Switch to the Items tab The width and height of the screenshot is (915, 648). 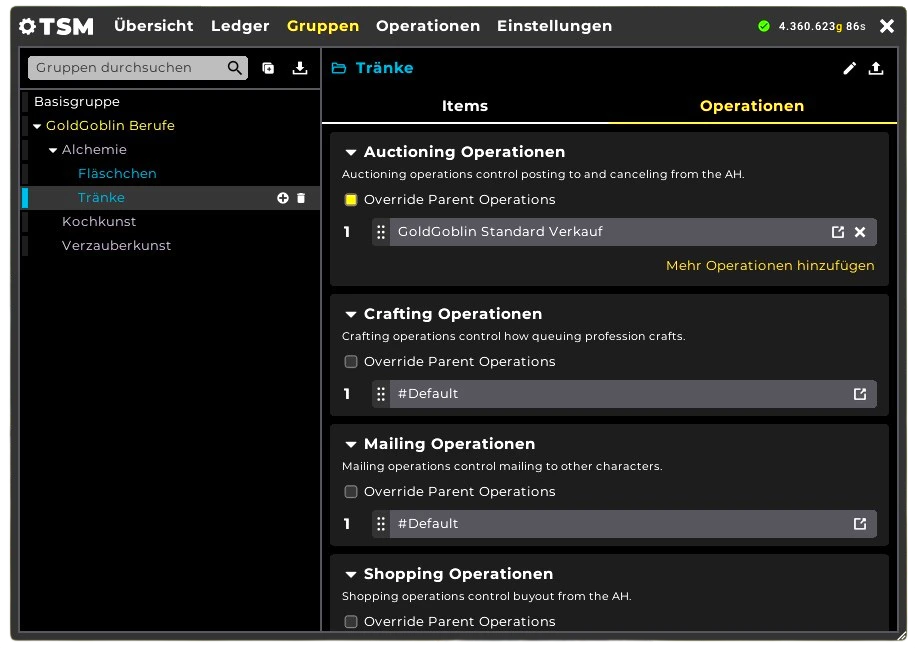click(x=465, y=106)
